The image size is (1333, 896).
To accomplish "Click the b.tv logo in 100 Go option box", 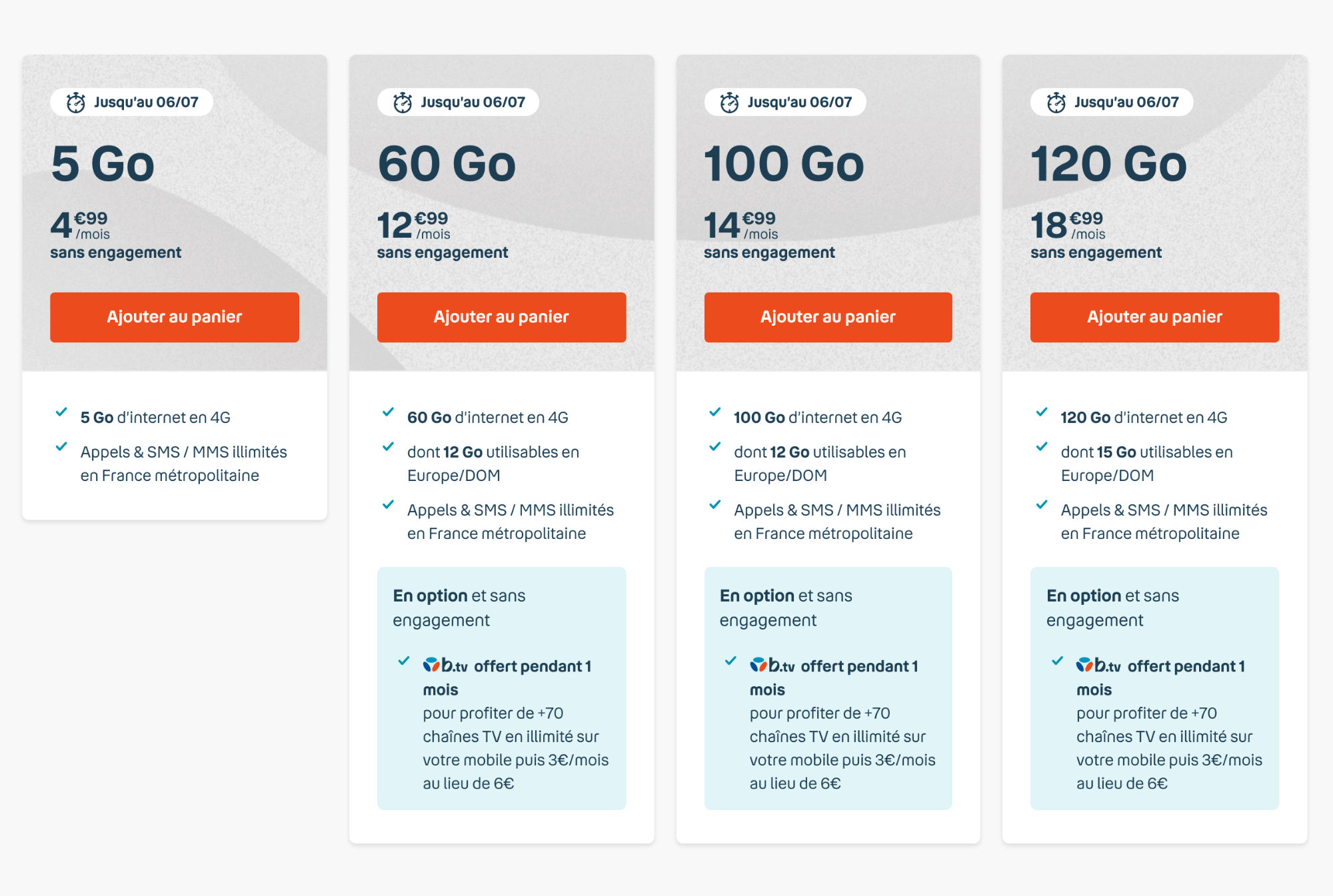I will click(772, 666).
